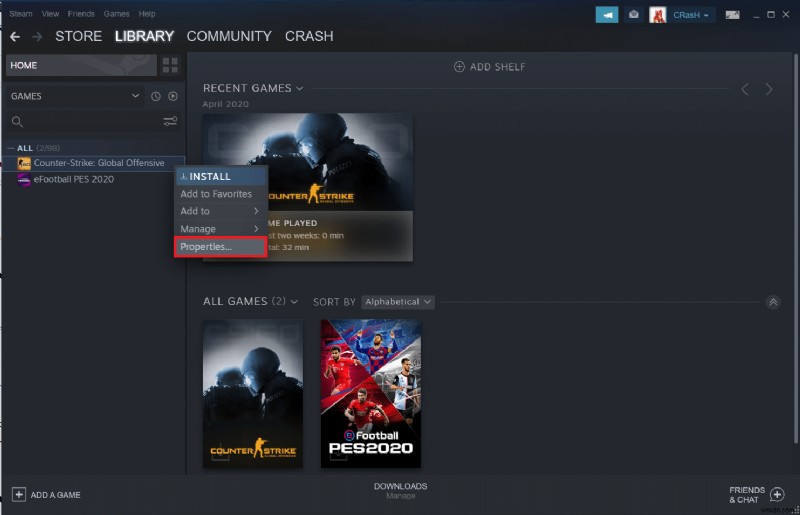Click the library search magnifier icon

pos(17,121)
